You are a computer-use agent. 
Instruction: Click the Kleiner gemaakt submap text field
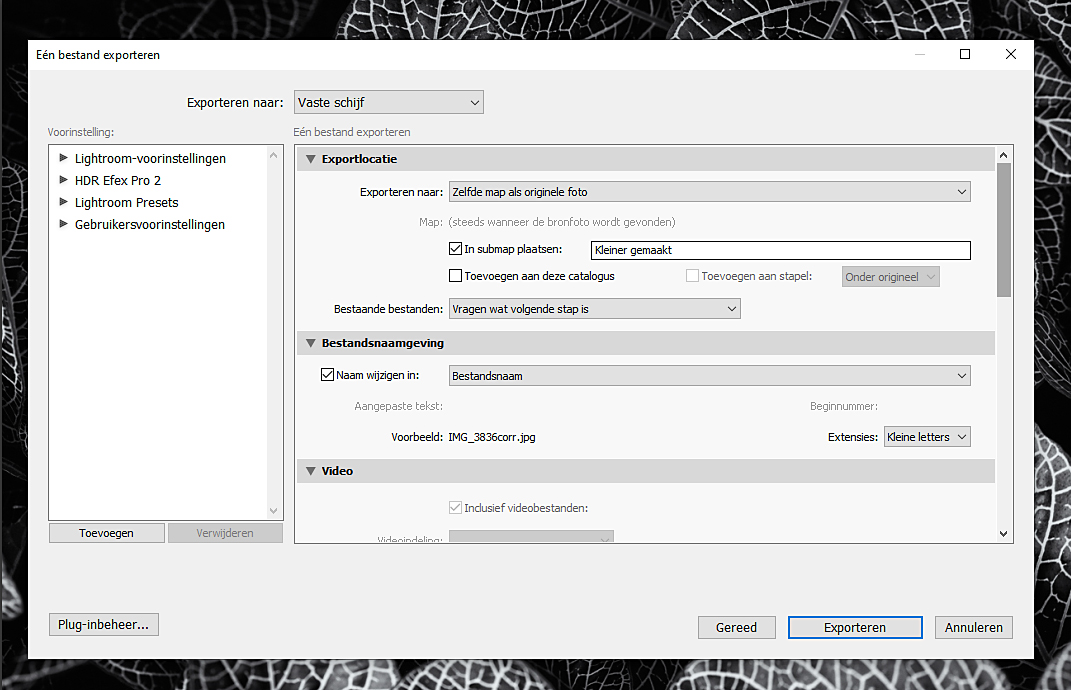[779, 251]
